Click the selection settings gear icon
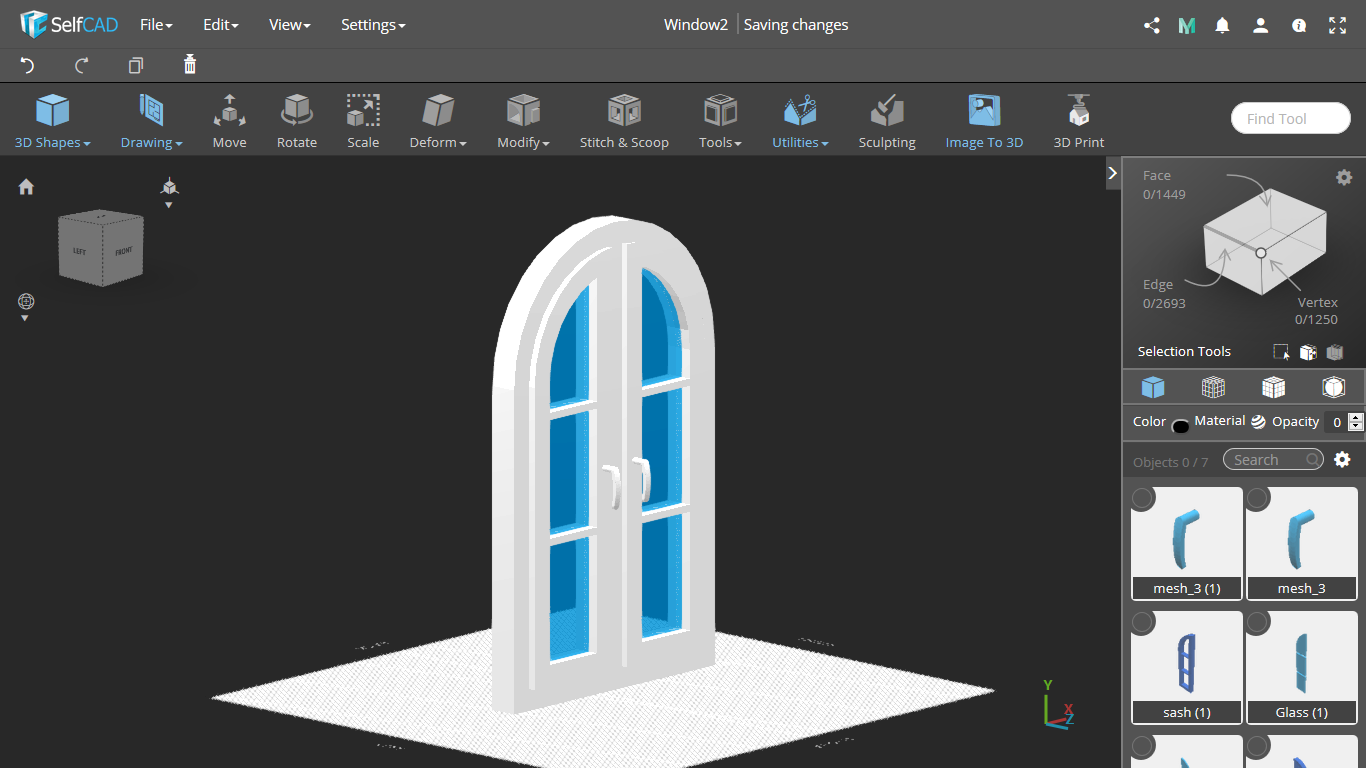Image resolution: width=1366 pixels, height=768 pixels. click(x=1344, y=177)
